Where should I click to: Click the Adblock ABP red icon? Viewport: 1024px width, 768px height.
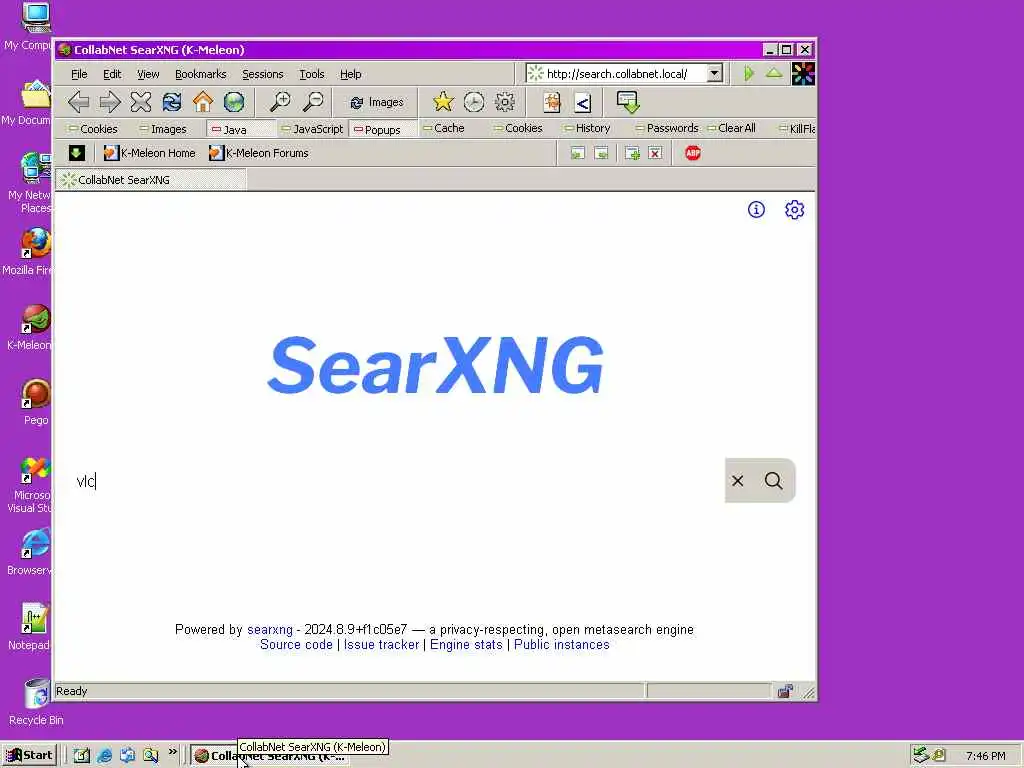(x=693, y=153)
